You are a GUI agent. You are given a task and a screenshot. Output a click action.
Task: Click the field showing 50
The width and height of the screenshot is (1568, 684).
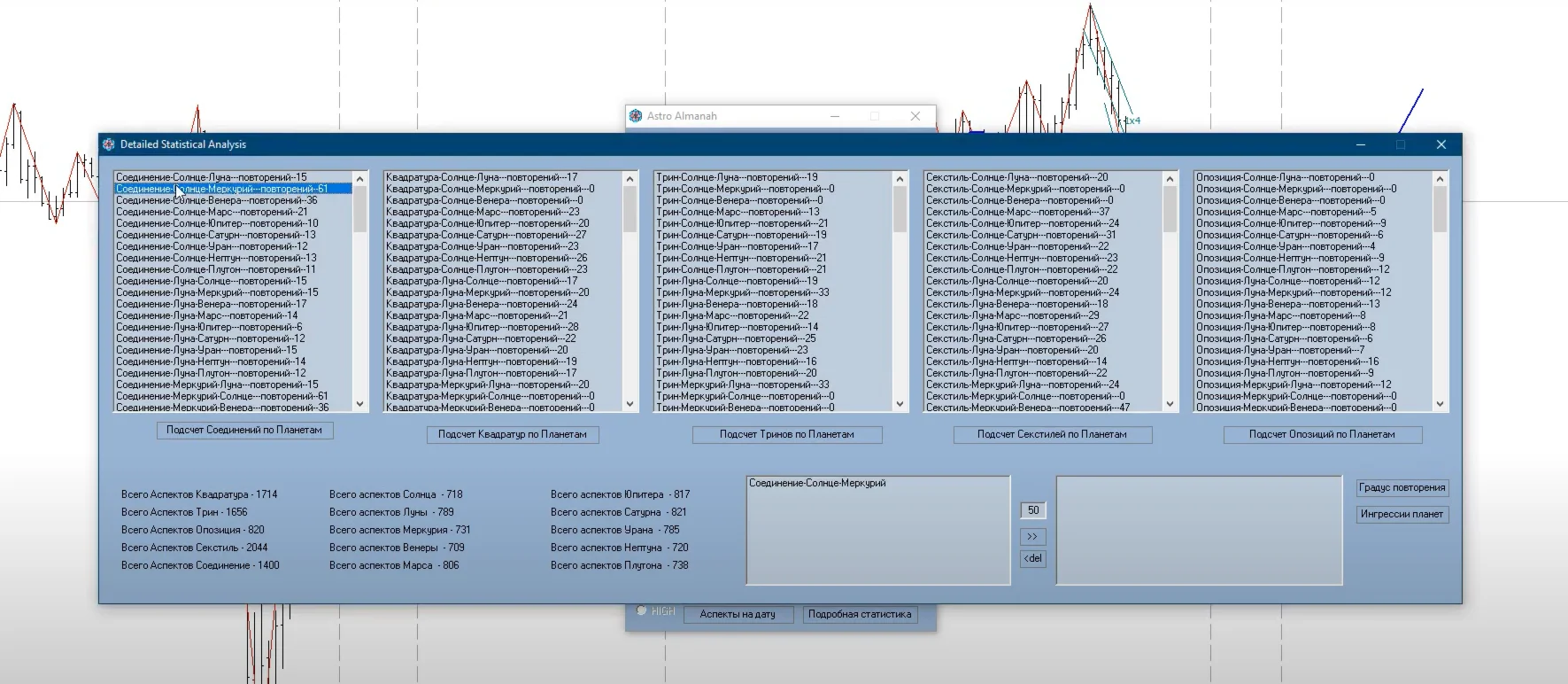(1032, 510)
